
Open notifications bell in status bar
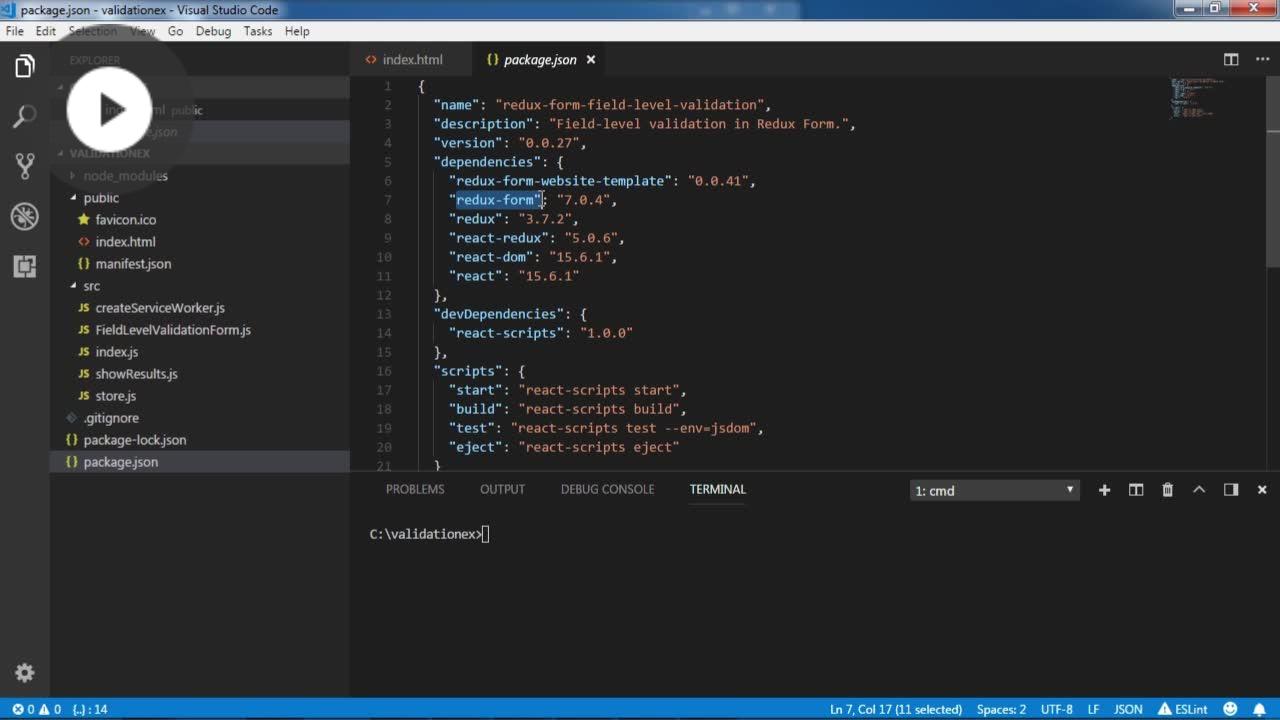pyautogui.click(x=1260, y=709)
